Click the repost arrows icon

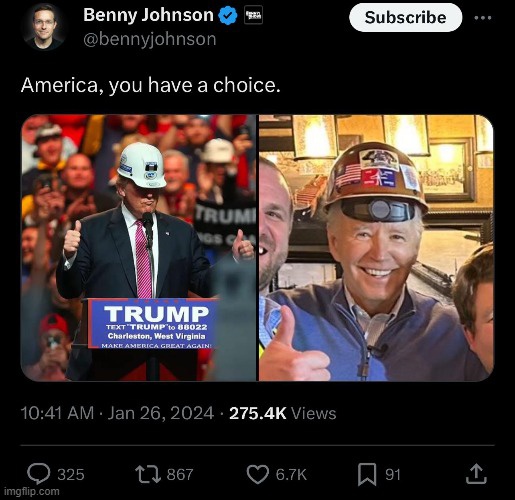click(x=148, y=474)
